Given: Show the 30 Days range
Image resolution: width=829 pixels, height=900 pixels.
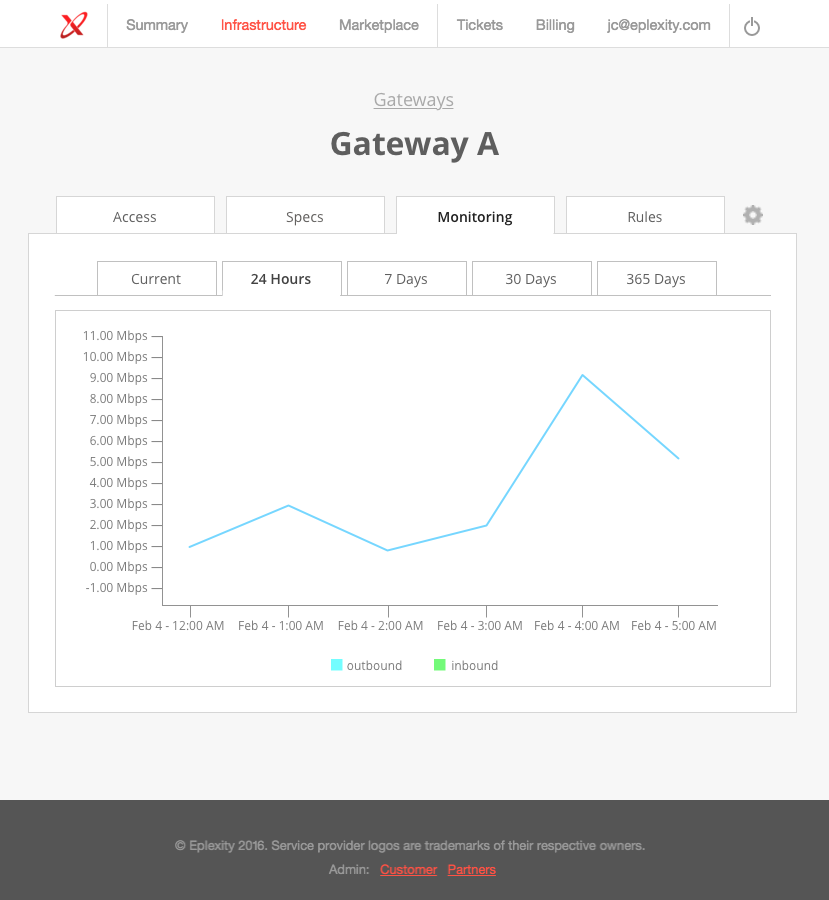Looking at the screenshot, I should click(x=532, y=278).
